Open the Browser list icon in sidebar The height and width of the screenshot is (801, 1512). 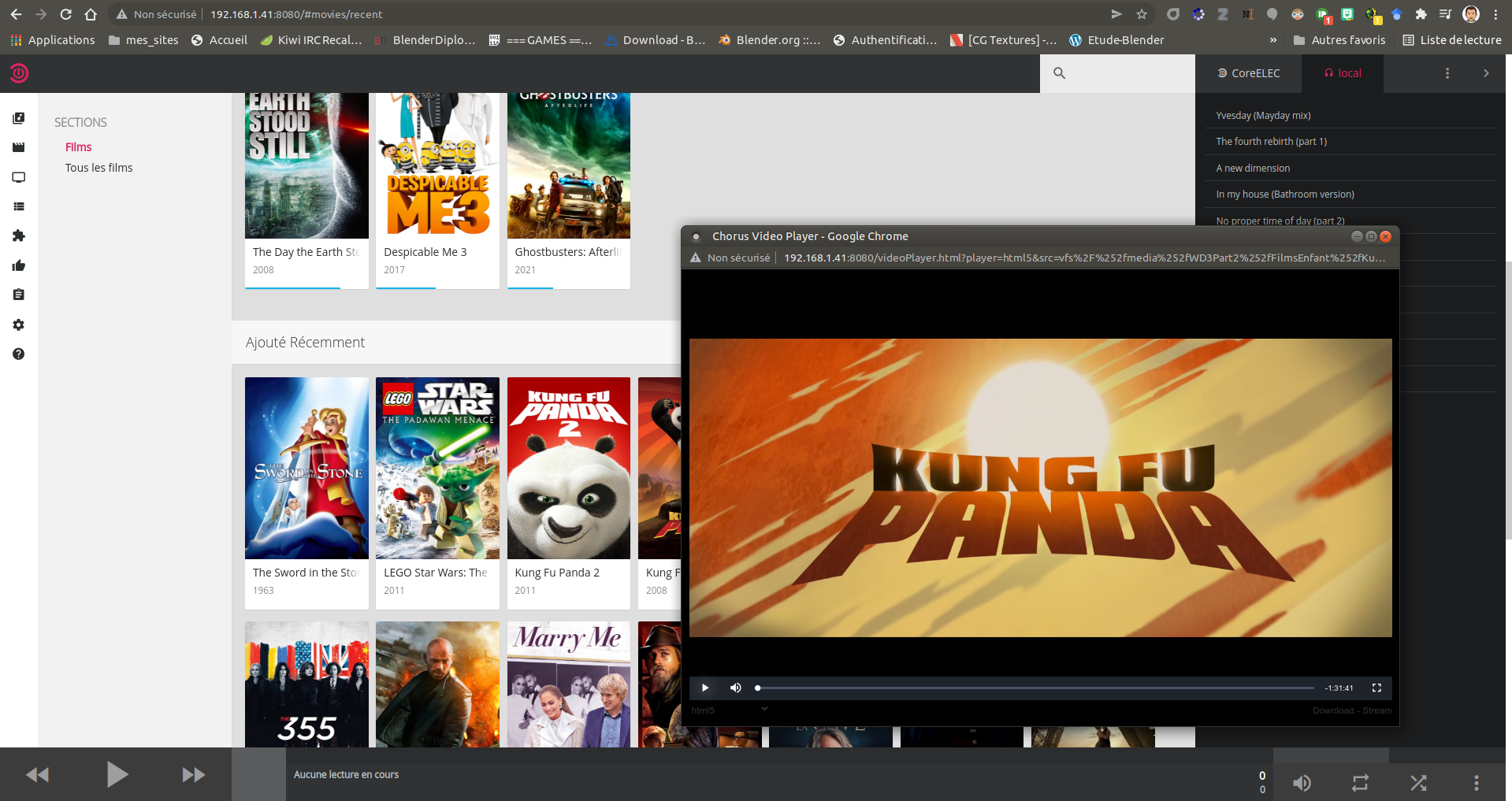click(x=19, y=206)
